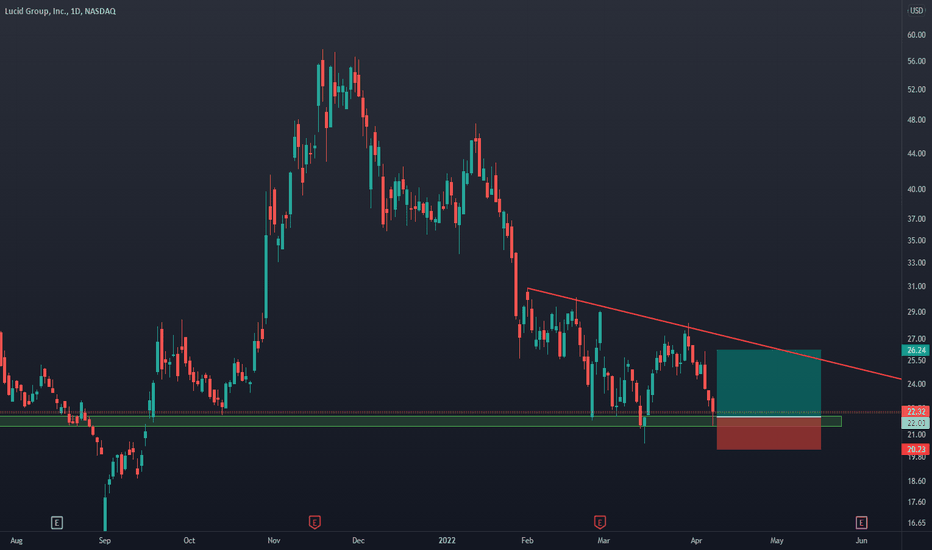Click the Aug label on time axis

tap(17, 540)
